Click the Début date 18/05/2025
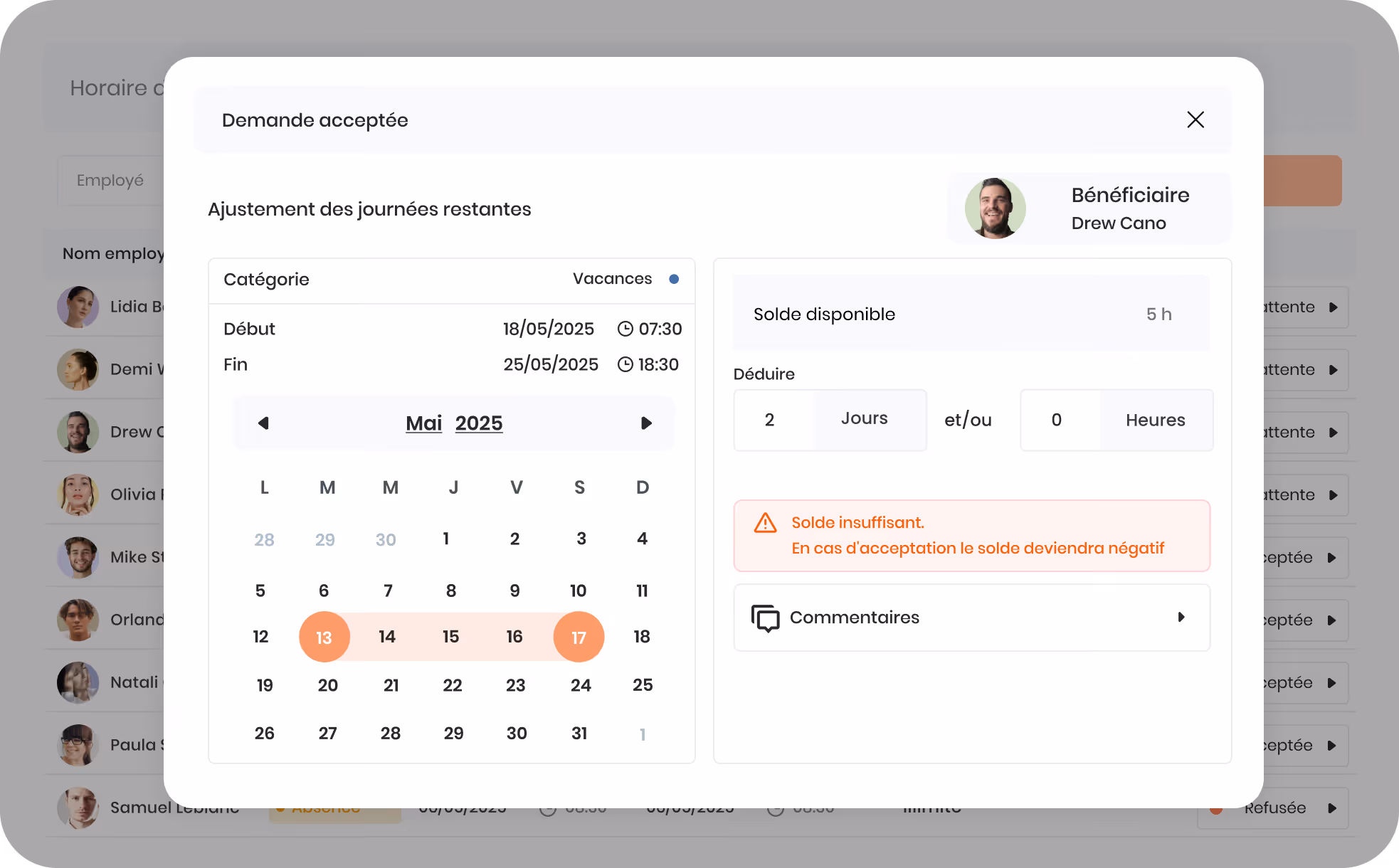The height and width of the screenshot is (868, 1399). [x=549, y=329]
